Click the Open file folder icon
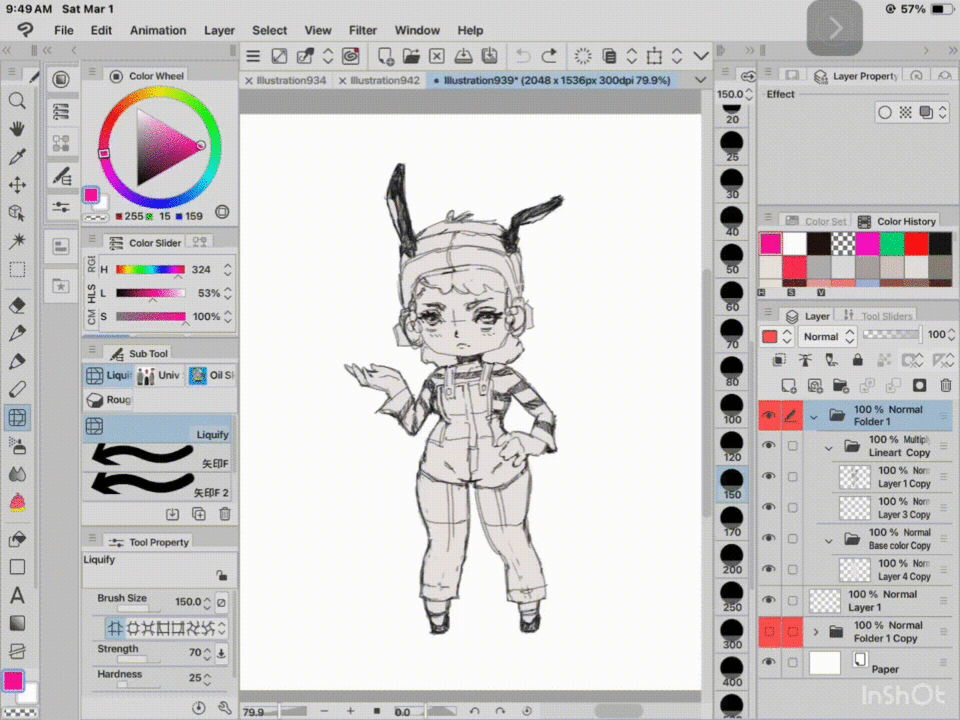Image resolution: width=960 pixels, height=720 pixels. point(411,56)
